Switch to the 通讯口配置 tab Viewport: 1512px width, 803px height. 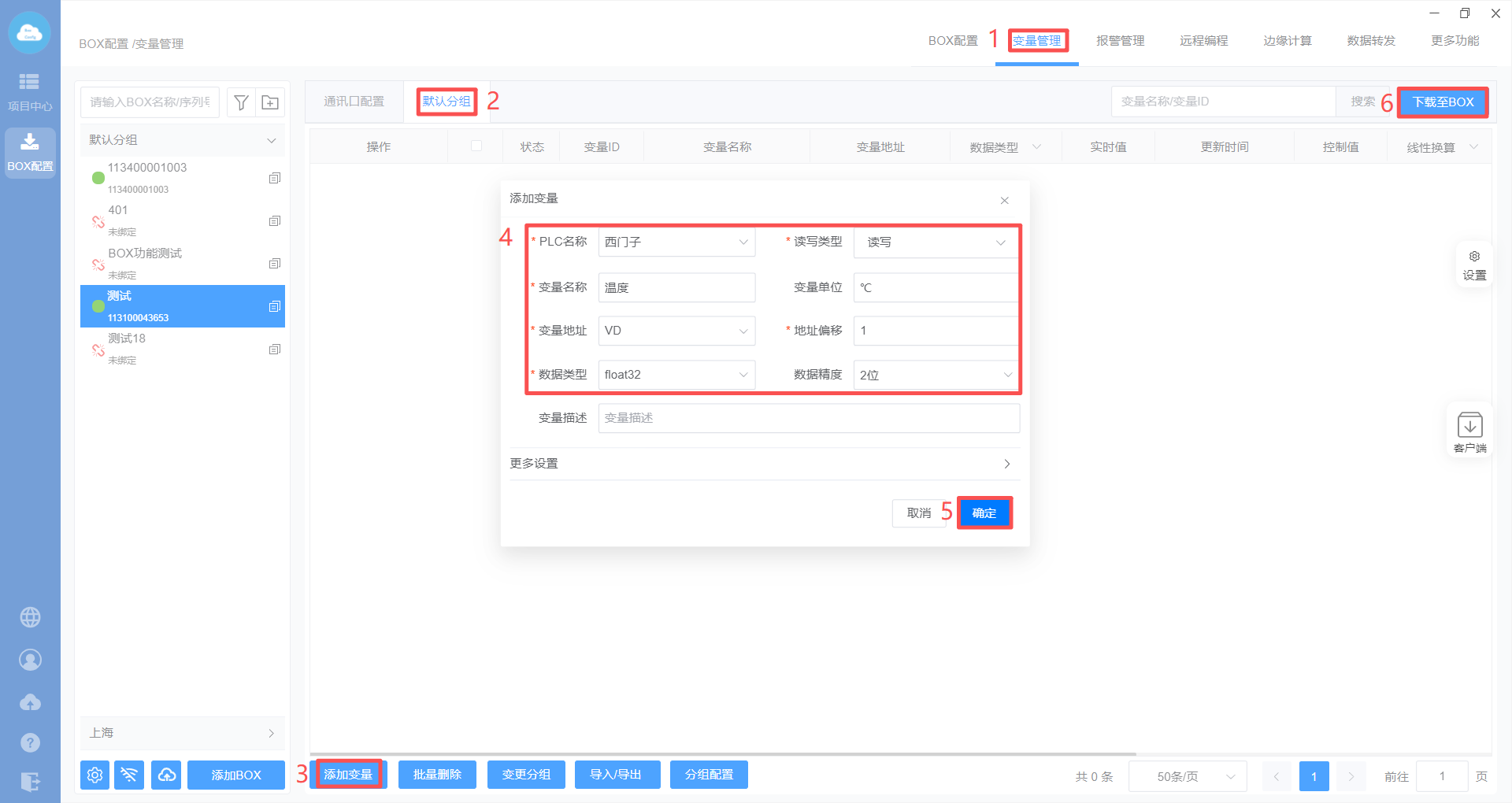[354, 102]
